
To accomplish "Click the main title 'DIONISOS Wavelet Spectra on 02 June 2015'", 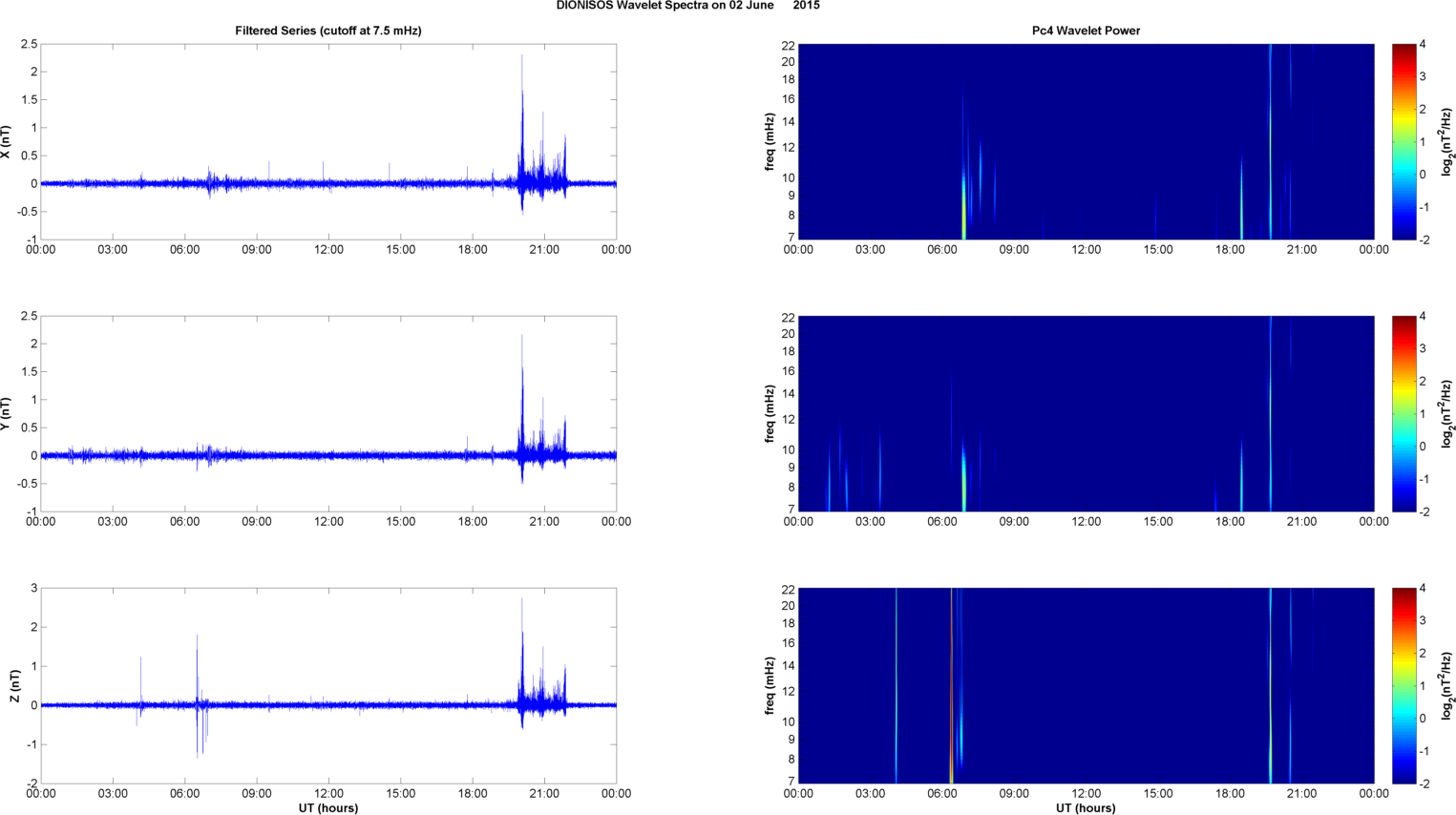I will (x=687, y=6).
